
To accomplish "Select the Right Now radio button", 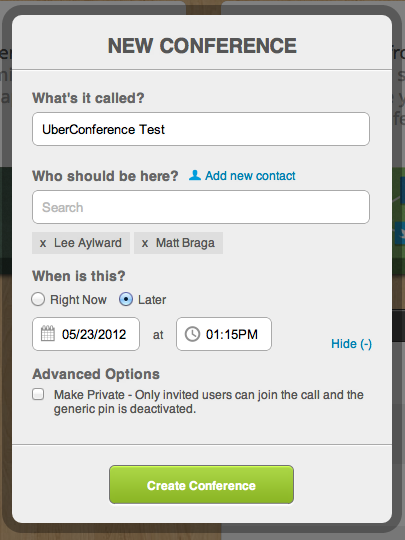I will (38, 299).
